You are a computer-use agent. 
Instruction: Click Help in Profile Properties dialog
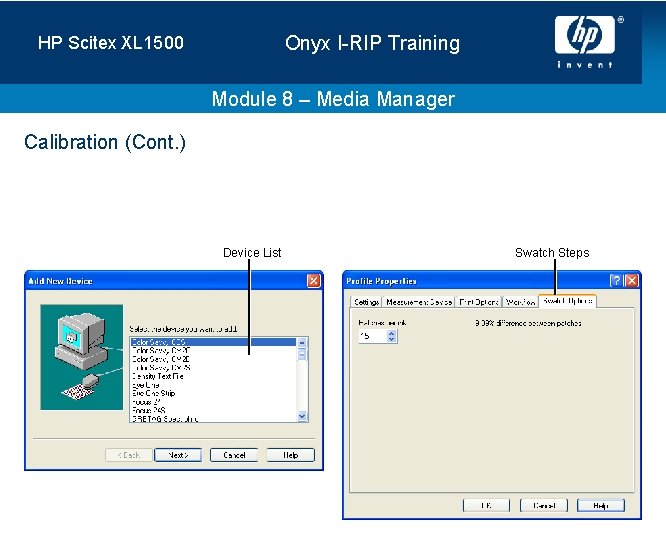601,505
